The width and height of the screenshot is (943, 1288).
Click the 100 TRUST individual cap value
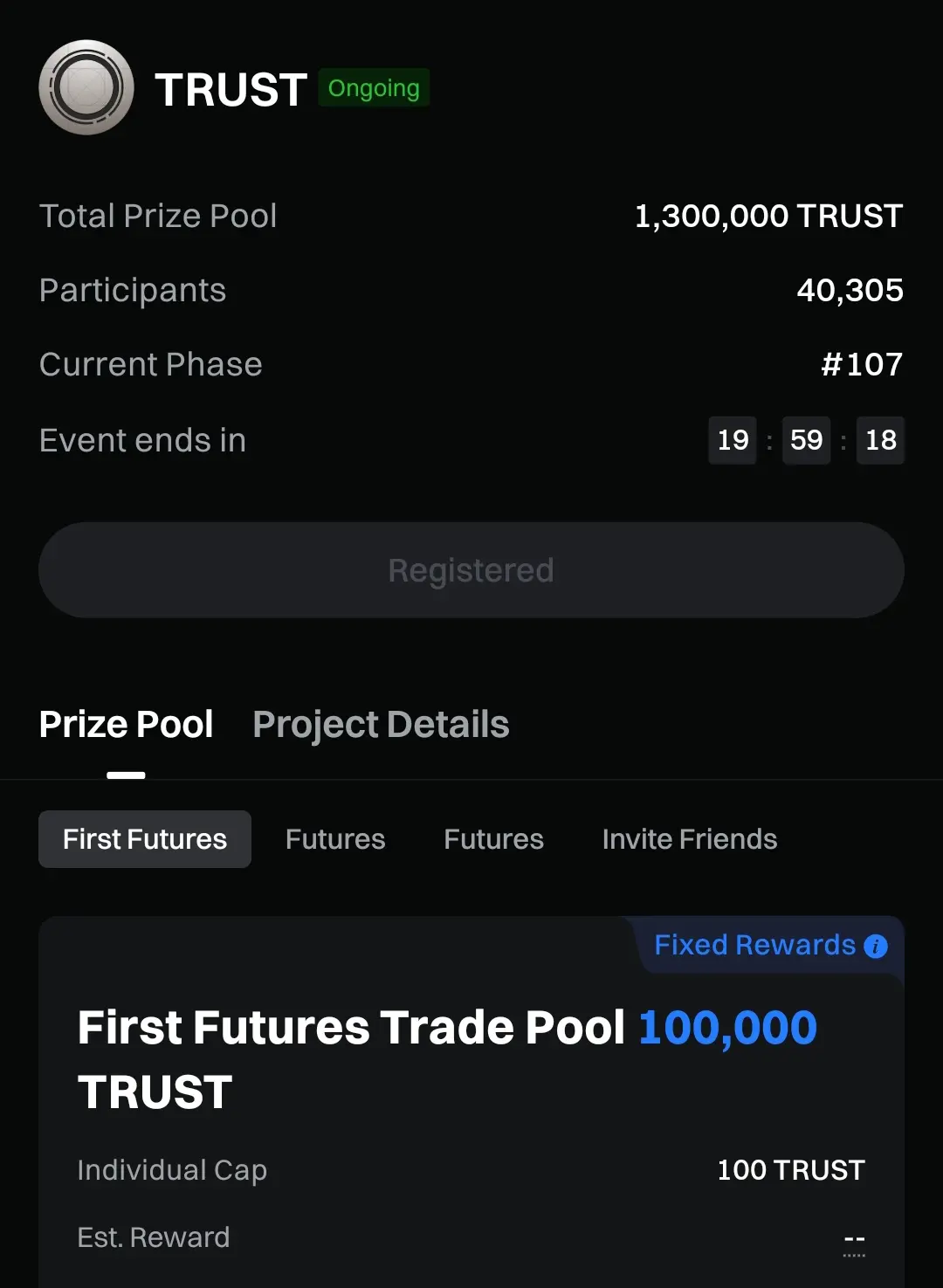coord(791,1170)
